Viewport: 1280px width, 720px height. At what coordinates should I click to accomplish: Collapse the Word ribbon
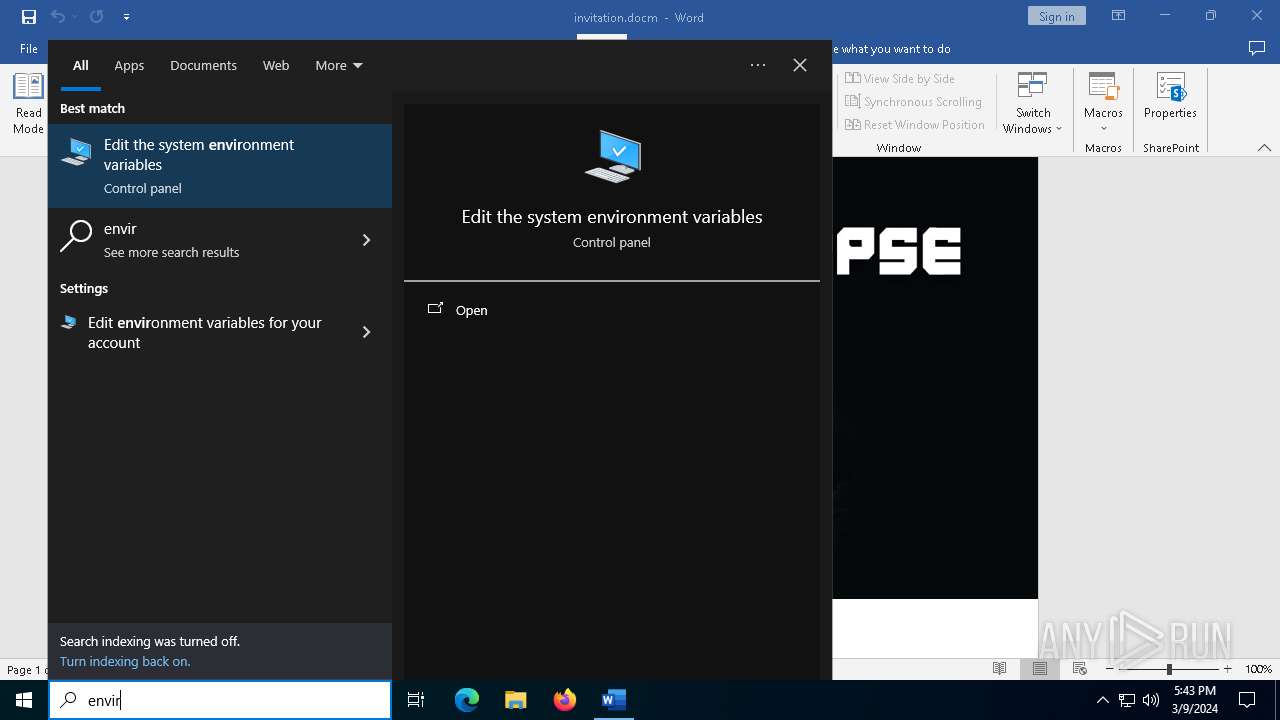[x=1264, y=148]
